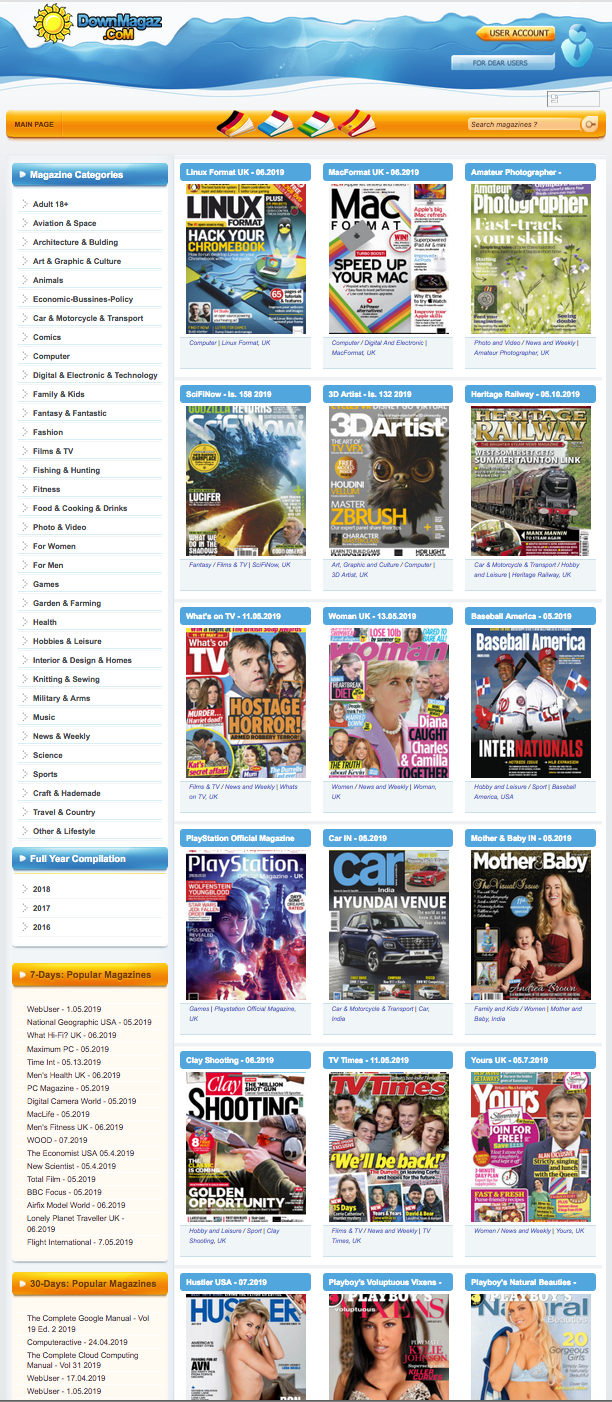
Task: Open the 2018 full year compilation
Action: pos(42,889)
